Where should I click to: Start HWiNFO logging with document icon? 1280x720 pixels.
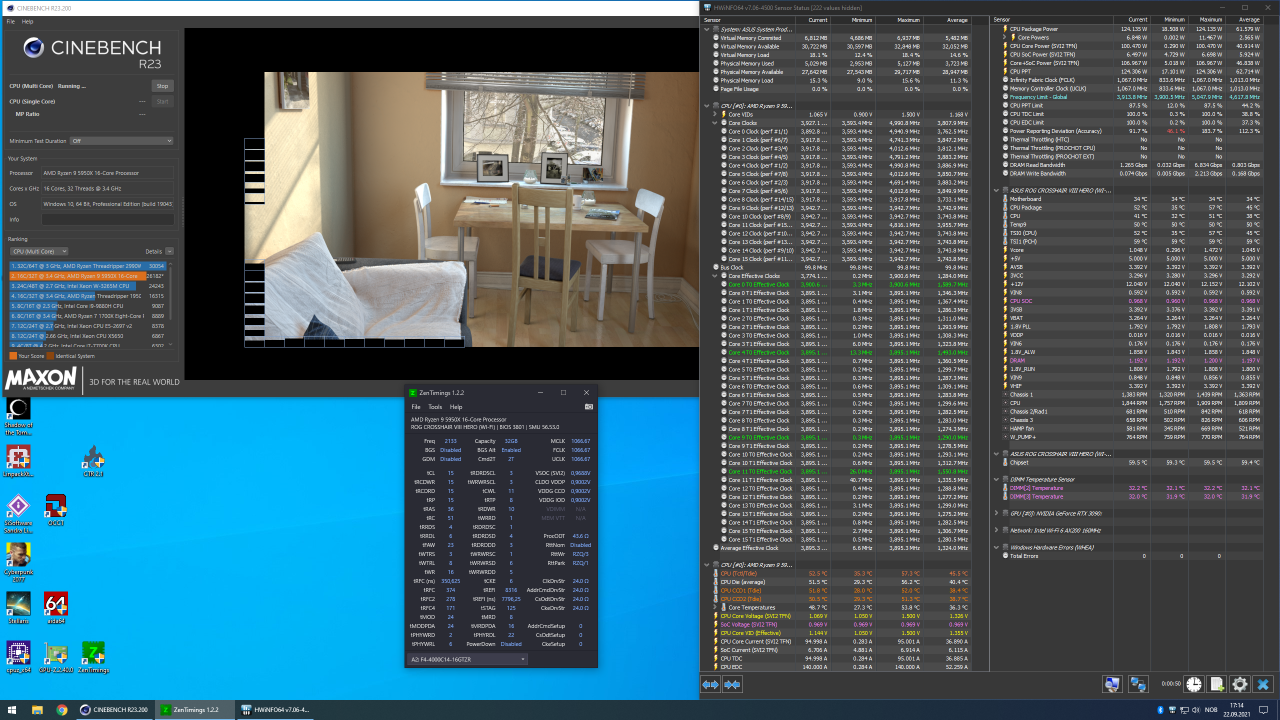point(1217,684)
